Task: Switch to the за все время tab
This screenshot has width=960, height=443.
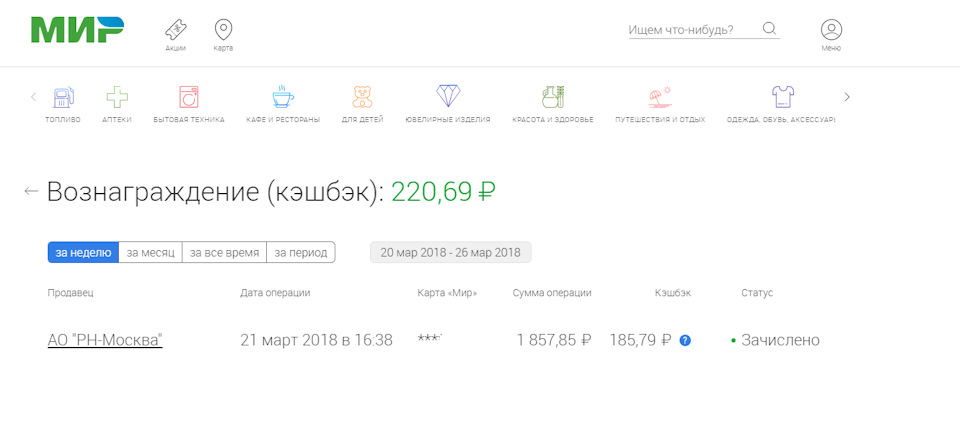Action: click(224, 252)
